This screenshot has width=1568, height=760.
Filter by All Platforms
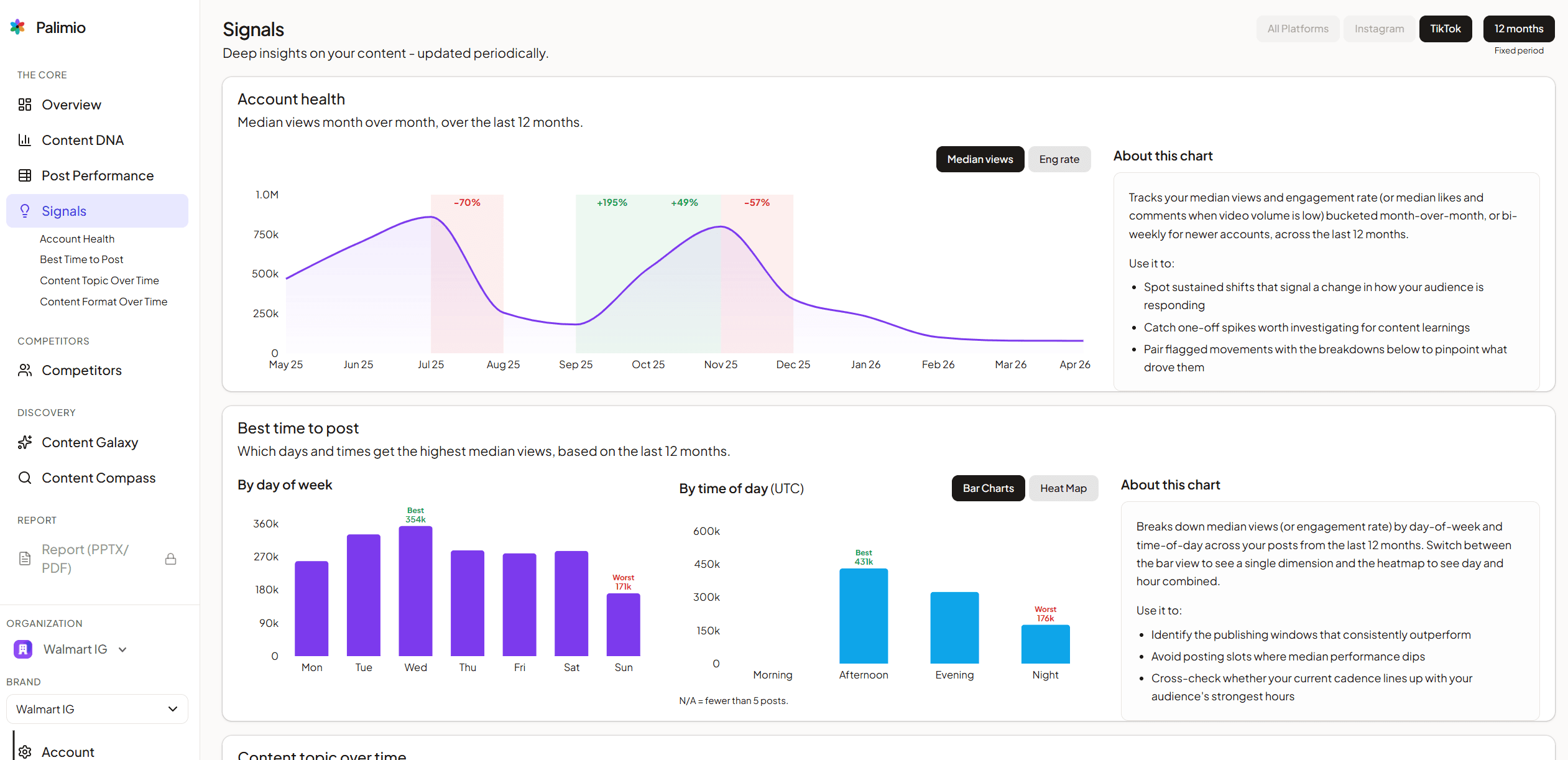coord(1298,29)
